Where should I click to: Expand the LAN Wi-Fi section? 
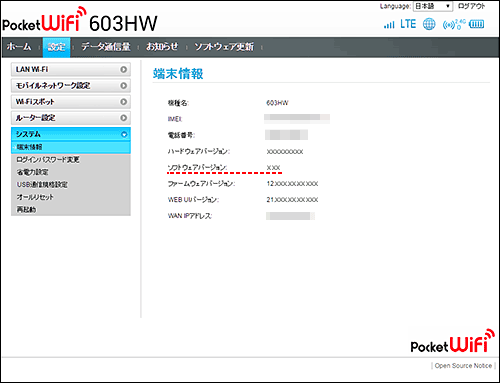(71, 69)
